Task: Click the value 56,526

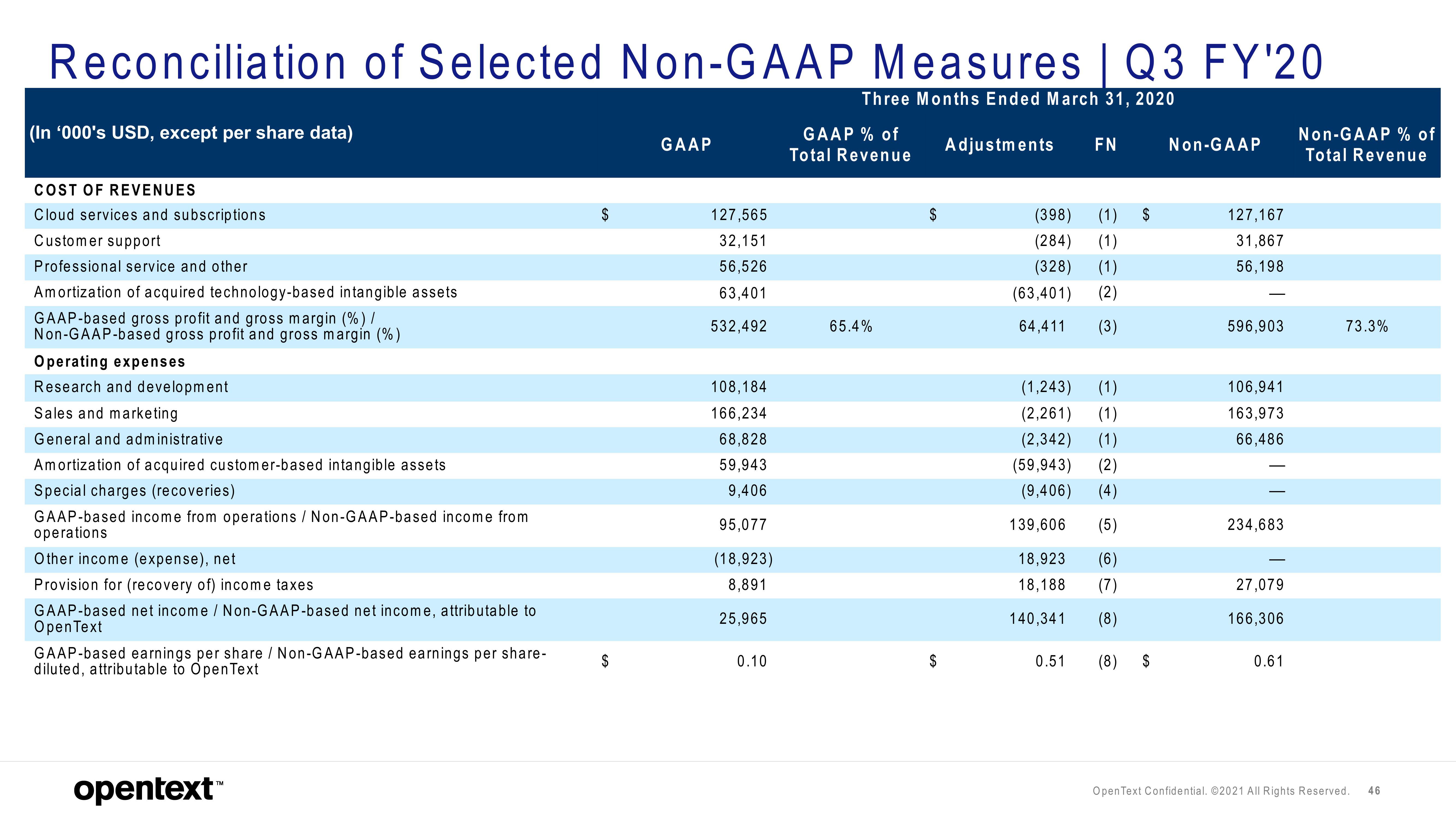Action: tap(743, 266)
